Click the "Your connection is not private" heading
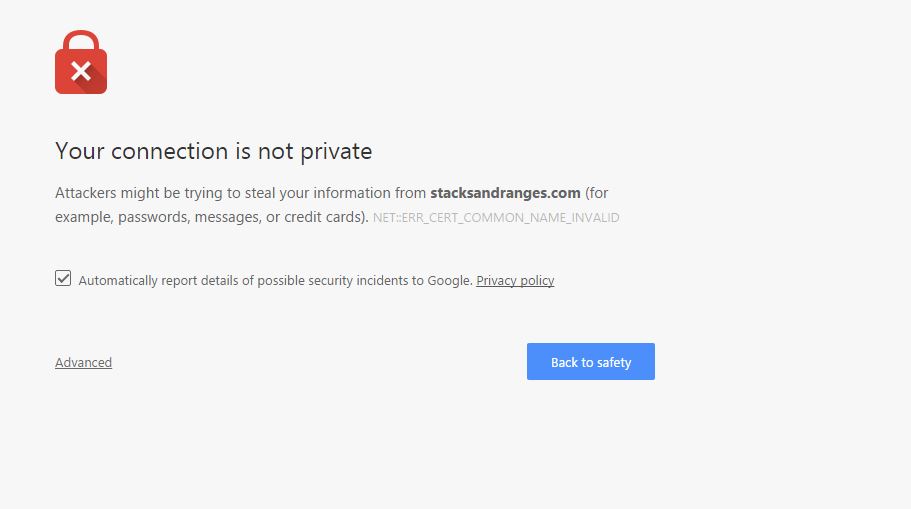Viewport: 911px width, 509px height. coord(213,151)
